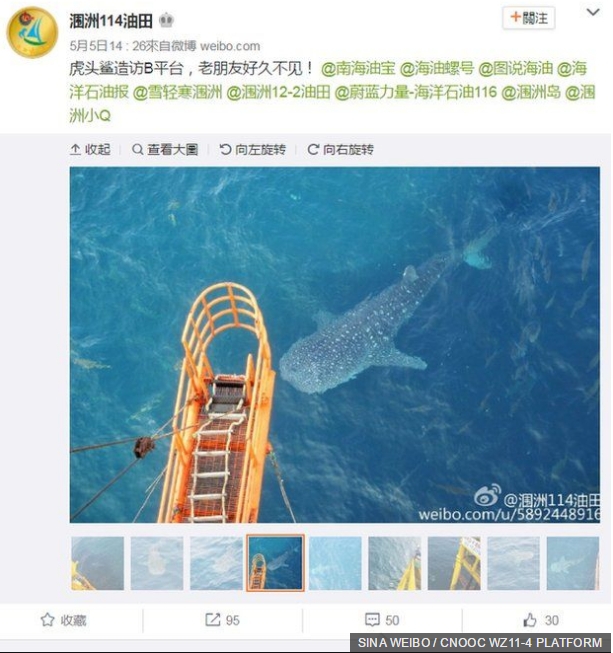Select the highlighted whale shark ladder thumbnail
The image size is (613, 653).
coord(276,563)
